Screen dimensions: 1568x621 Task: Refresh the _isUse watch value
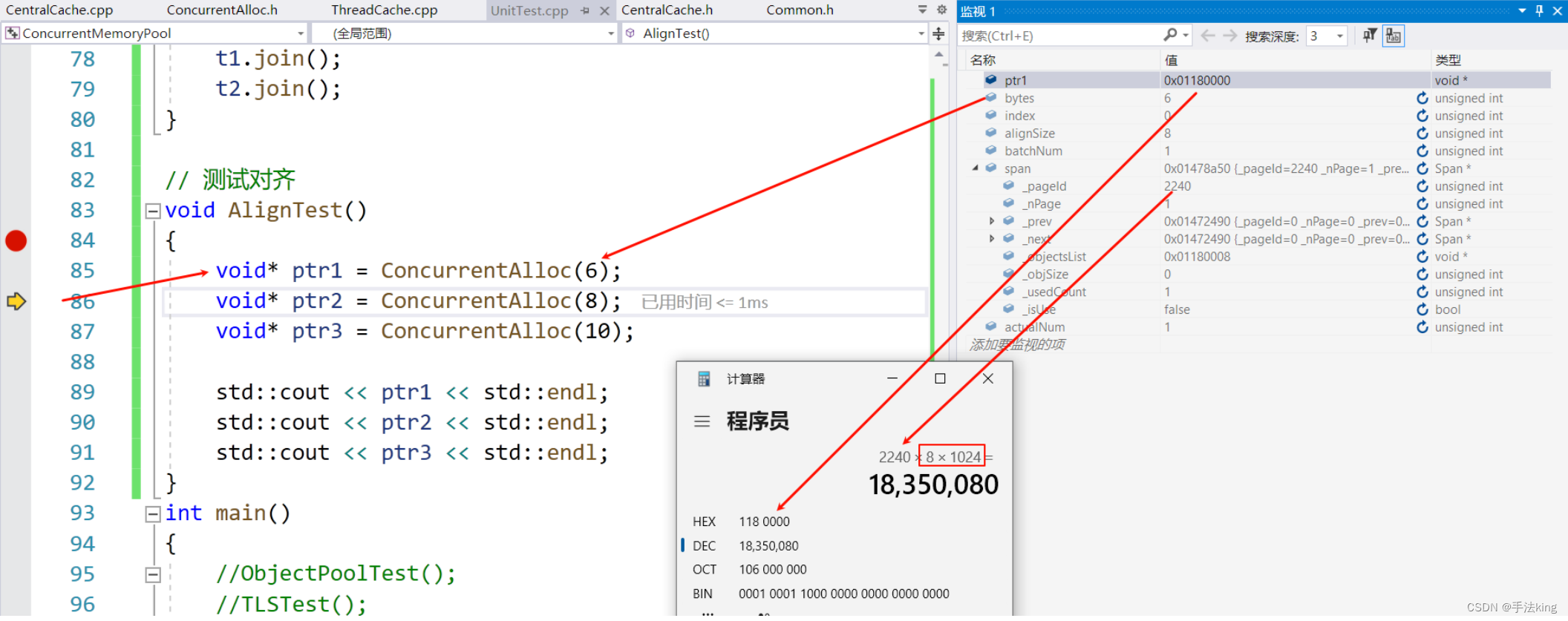click(1422, 309)
